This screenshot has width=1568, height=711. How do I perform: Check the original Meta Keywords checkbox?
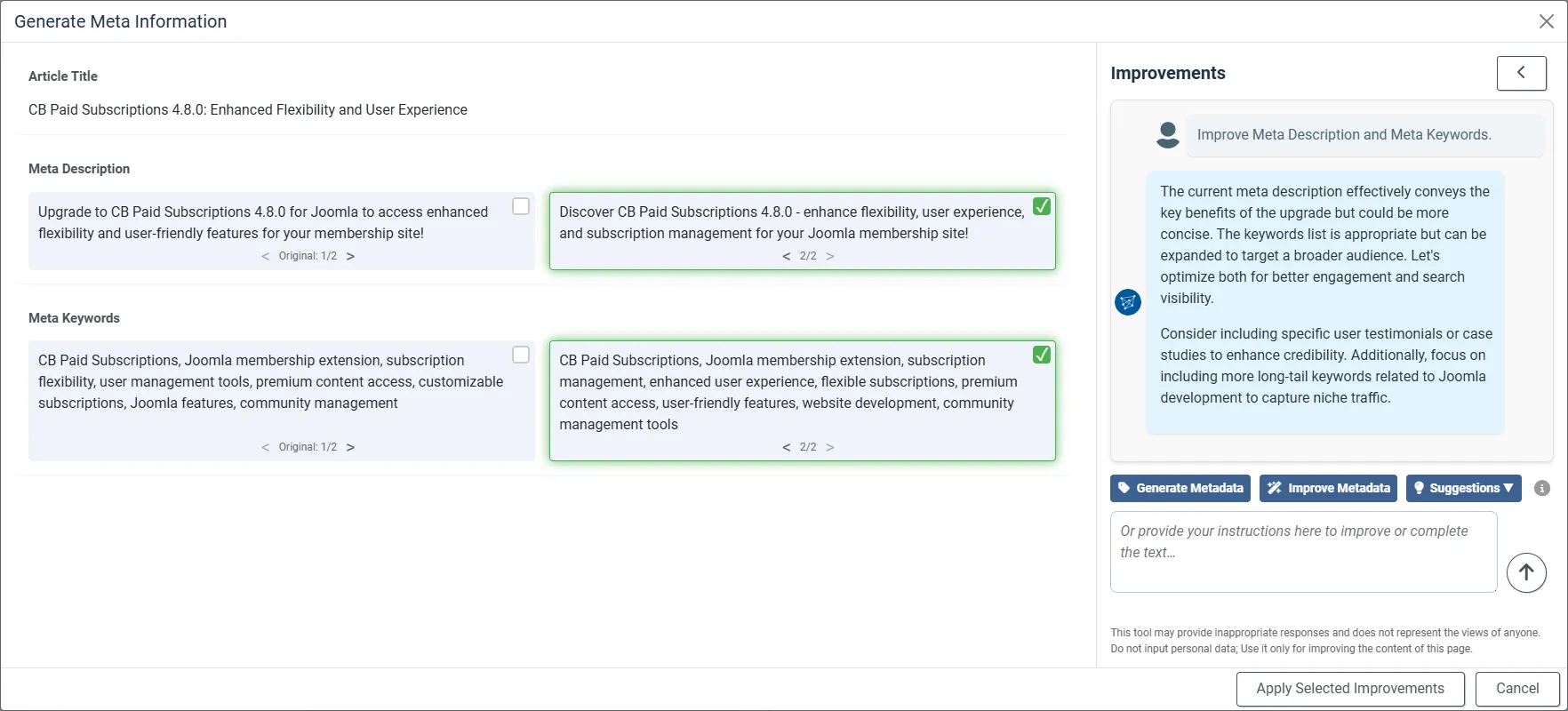tap(521, 355)
